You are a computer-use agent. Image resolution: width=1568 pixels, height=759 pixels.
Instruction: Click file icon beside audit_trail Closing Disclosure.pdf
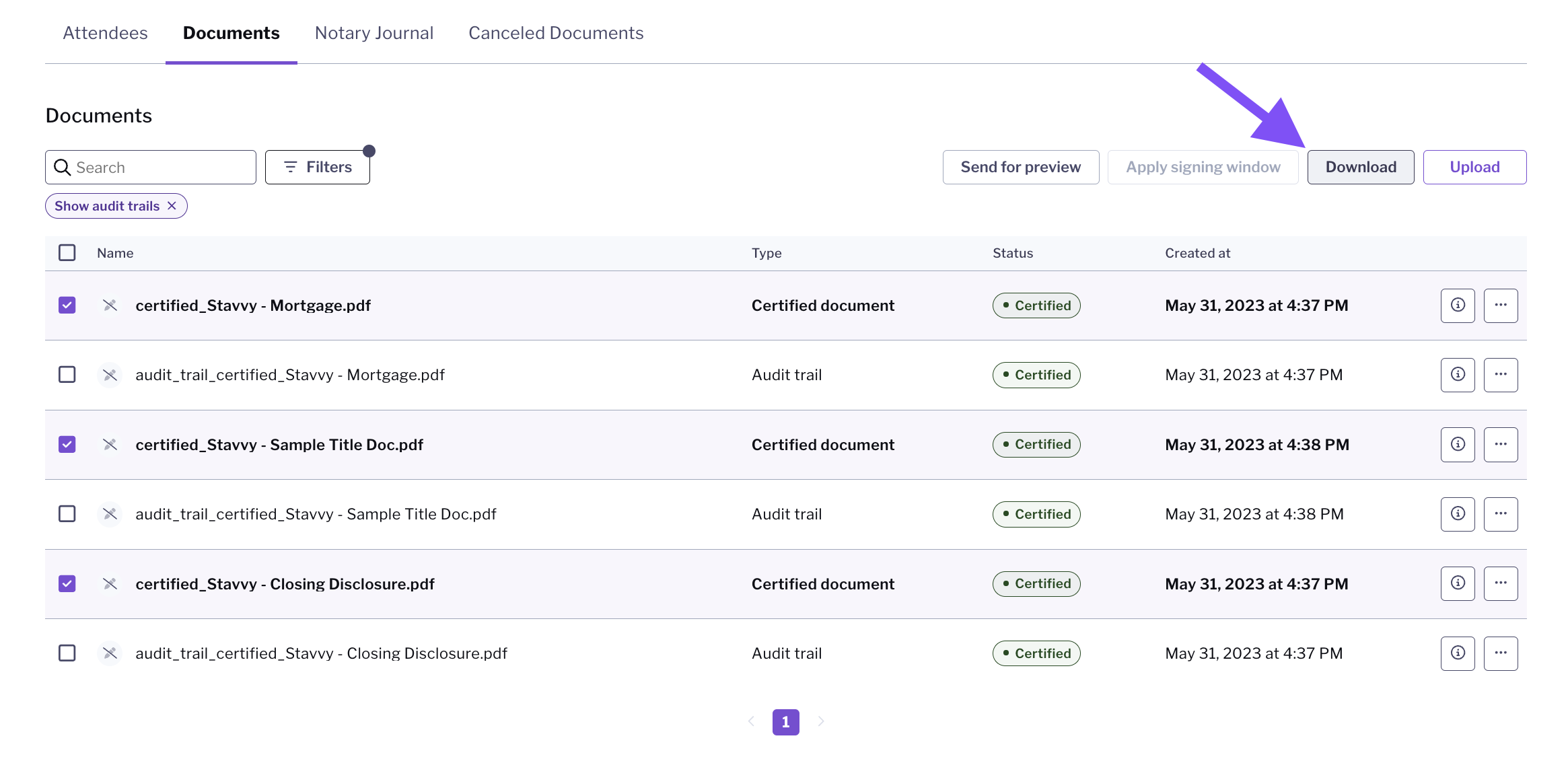(110, 653)
